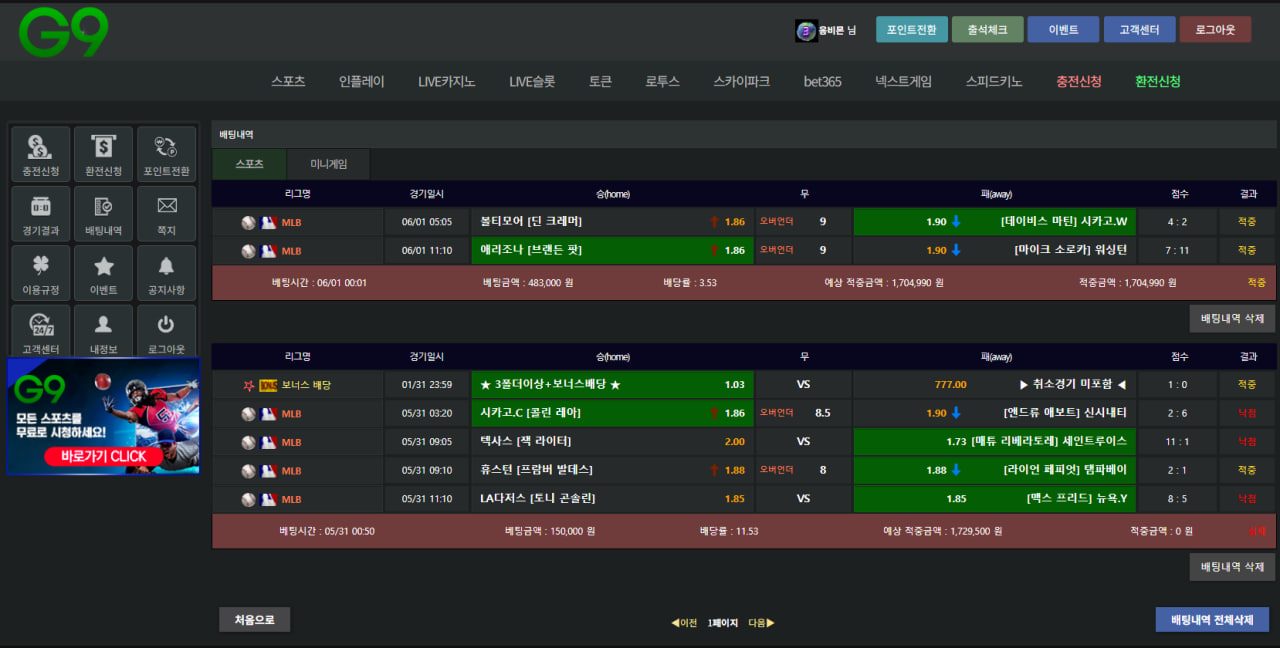The image size is (1280, 648).
Task: Delete the first bet with 배팅내역 삭제
Action: point(1232,319)
